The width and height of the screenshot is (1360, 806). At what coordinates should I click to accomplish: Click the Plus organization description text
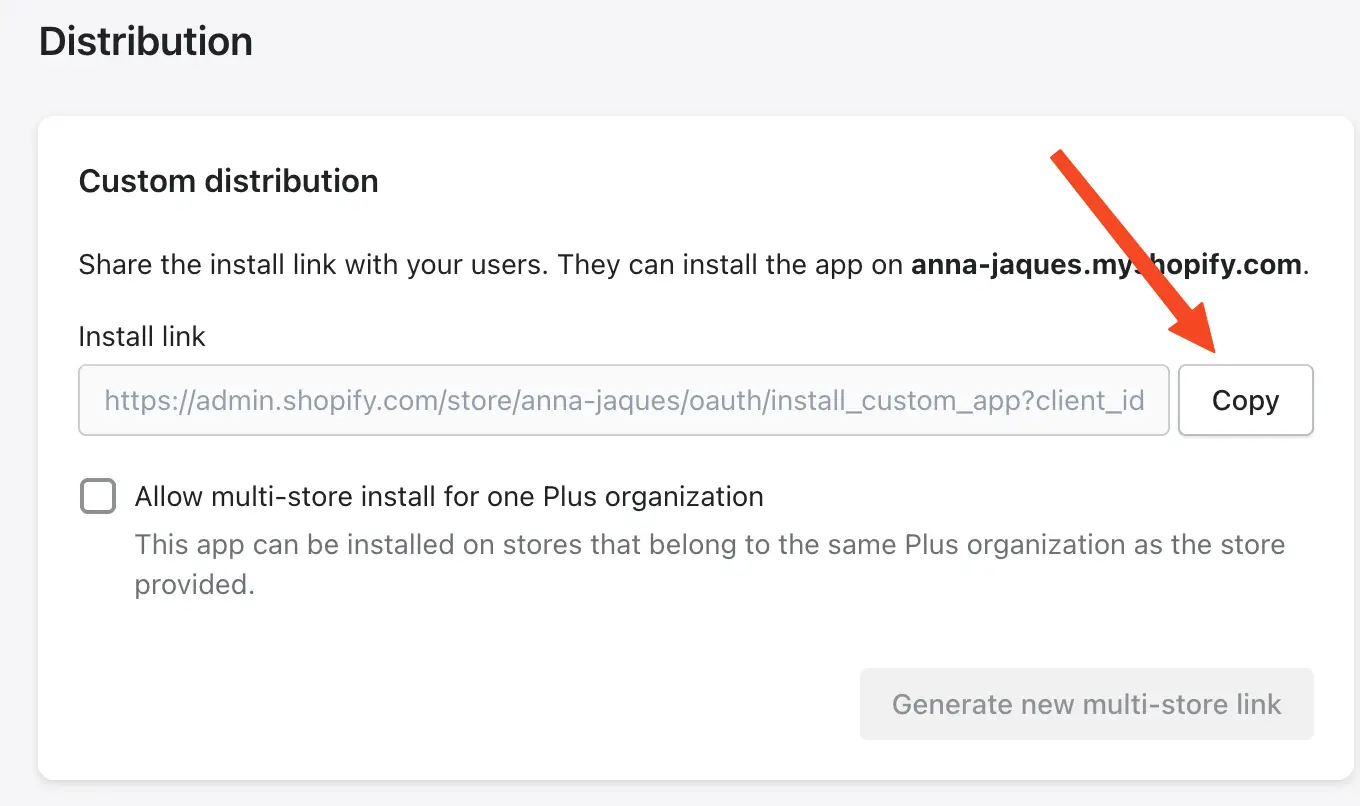coord(700,563)
